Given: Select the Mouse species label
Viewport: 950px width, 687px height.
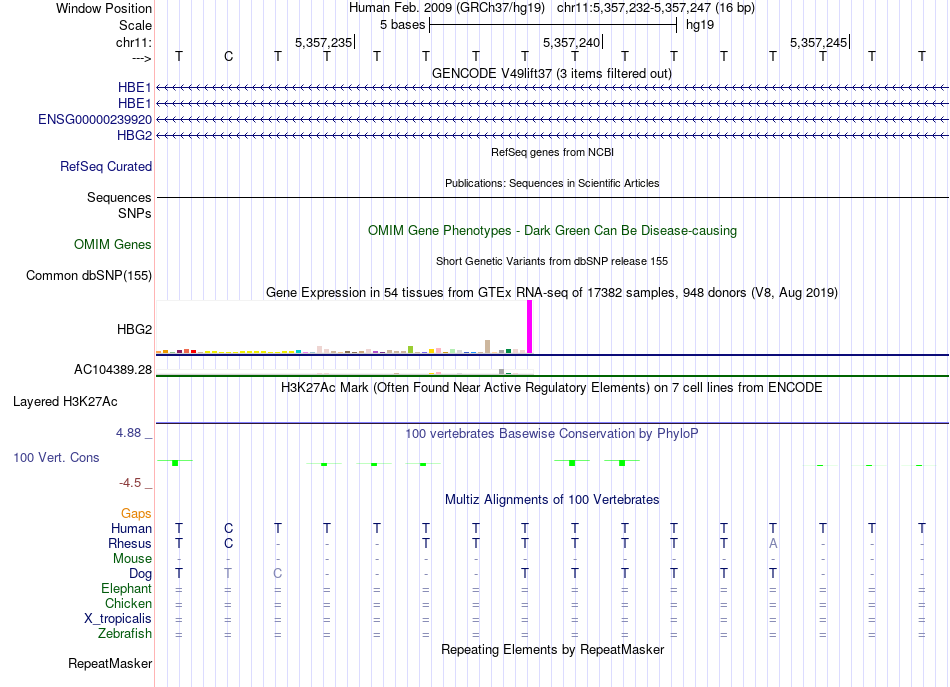Looking at the screenshot, I should 132,559.
